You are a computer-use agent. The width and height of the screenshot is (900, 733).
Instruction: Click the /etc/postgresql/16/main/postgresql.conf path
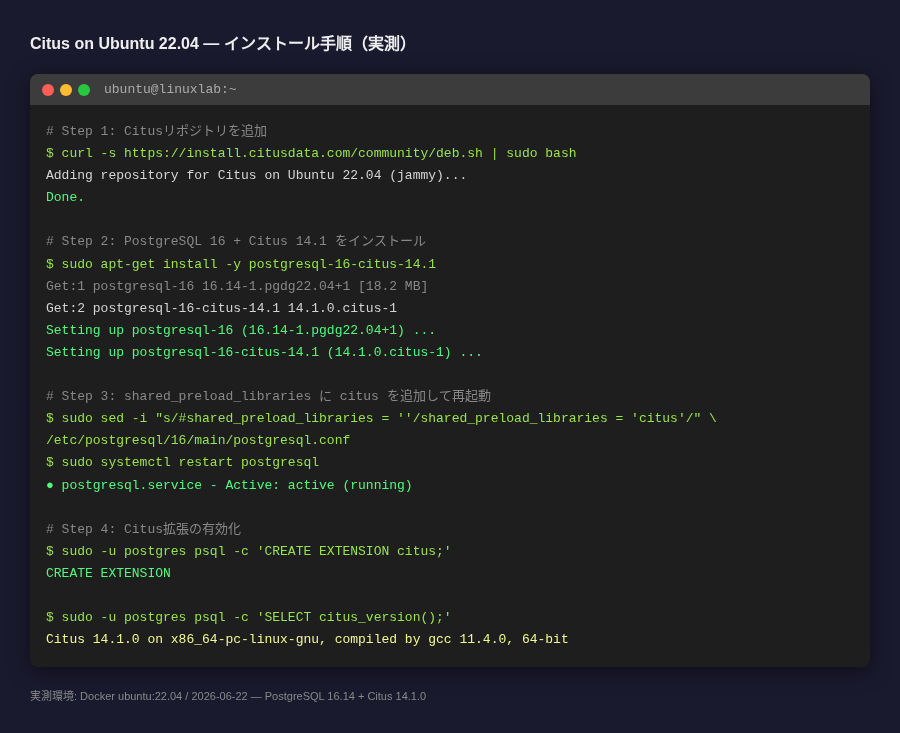pos(198,440)
